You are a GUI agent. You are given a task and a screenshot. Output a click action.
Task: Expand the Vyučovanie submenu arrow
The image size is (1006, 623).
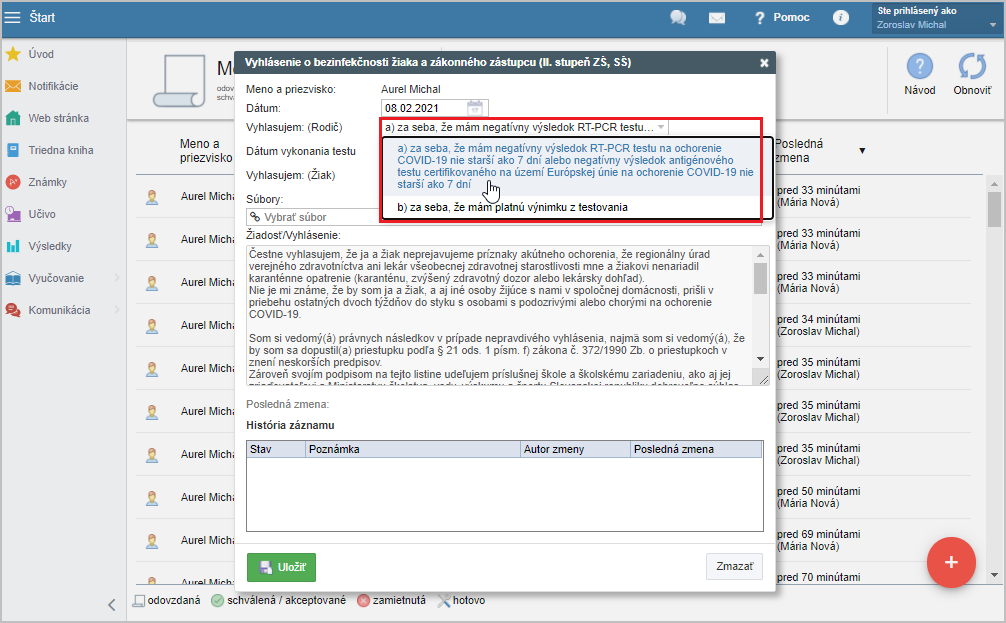pyautogui.click(x=117, y=278)
